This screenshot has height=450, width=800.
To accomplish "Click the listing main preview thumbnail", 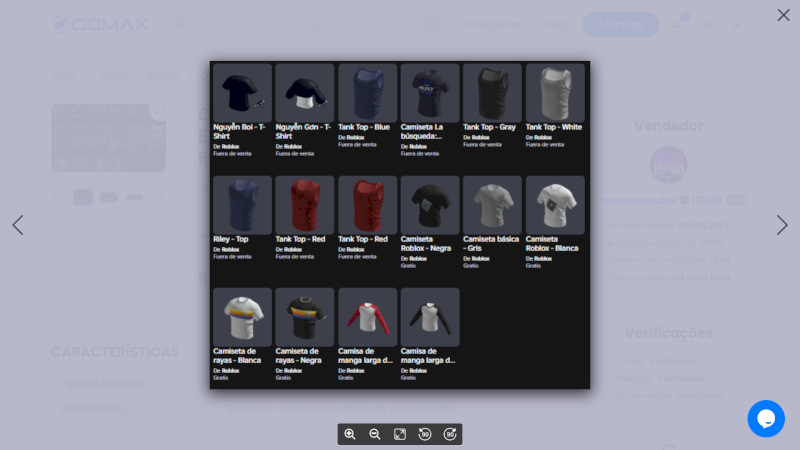I will (109, 138).
